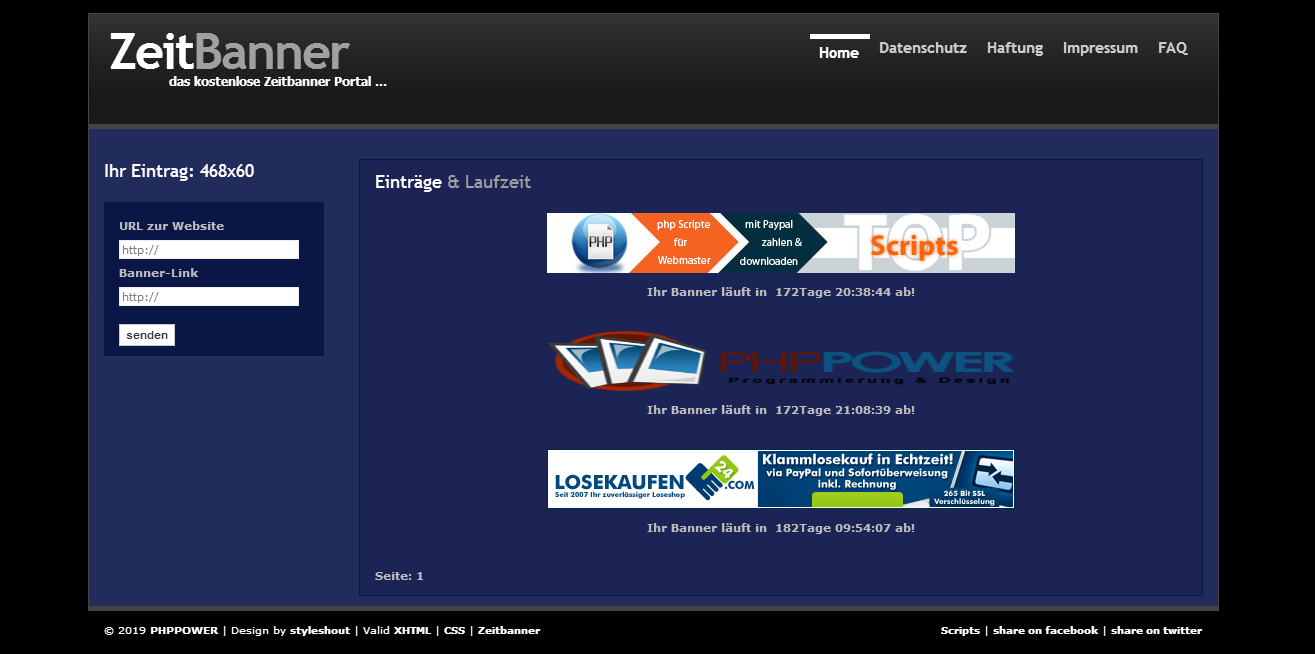
Task: Click share on twitter in footer
Action: (x=1156, y=631)
